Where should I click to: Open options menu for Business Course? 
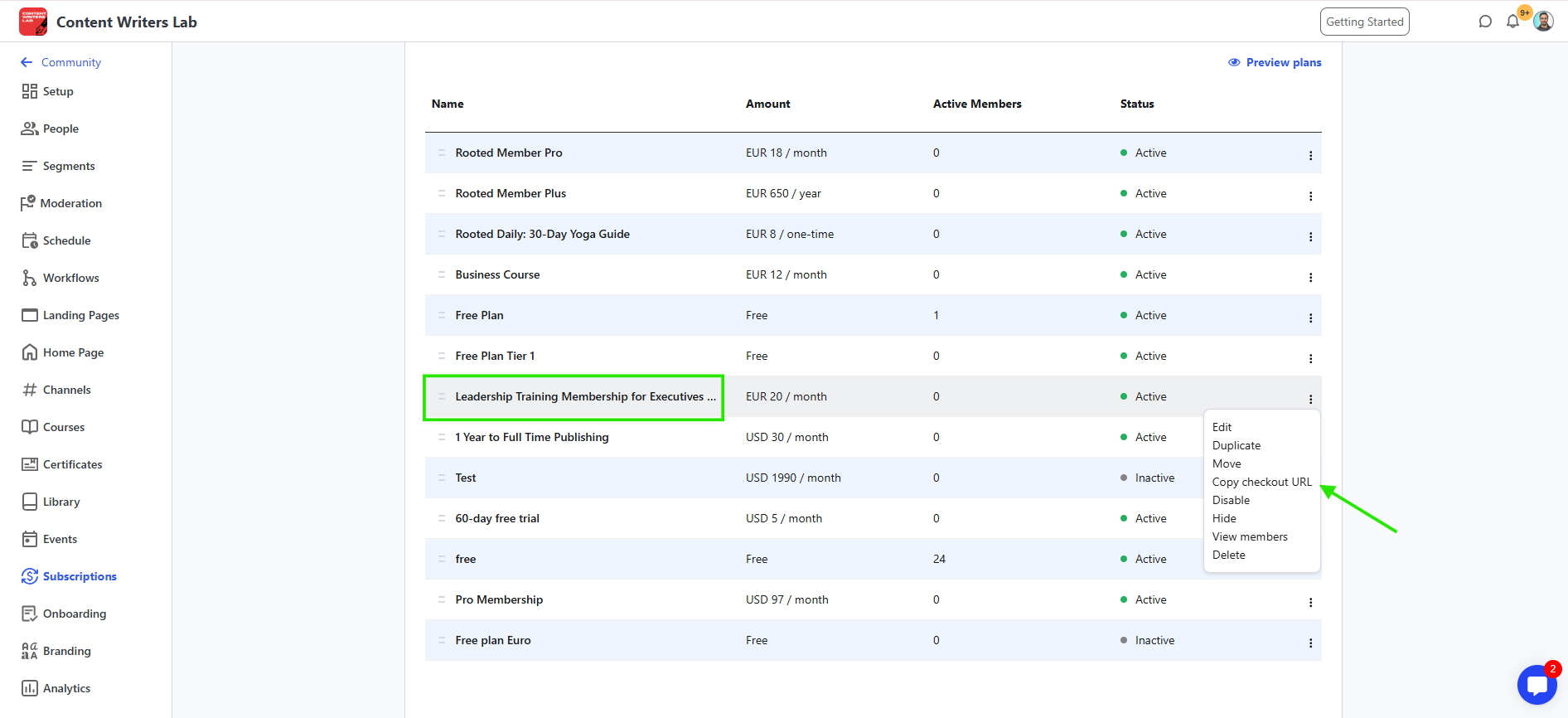pos(1310,277)
